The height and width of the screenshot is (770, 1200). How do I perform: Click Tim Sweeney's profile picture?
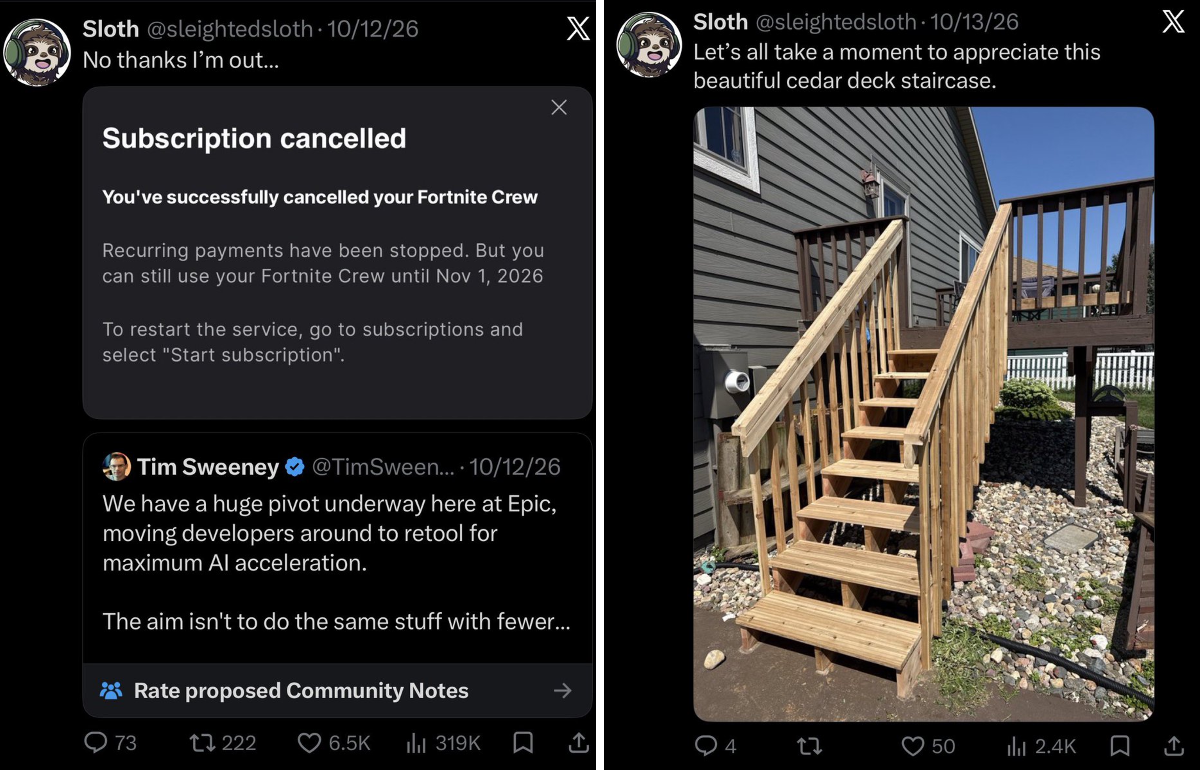(117, 466)
